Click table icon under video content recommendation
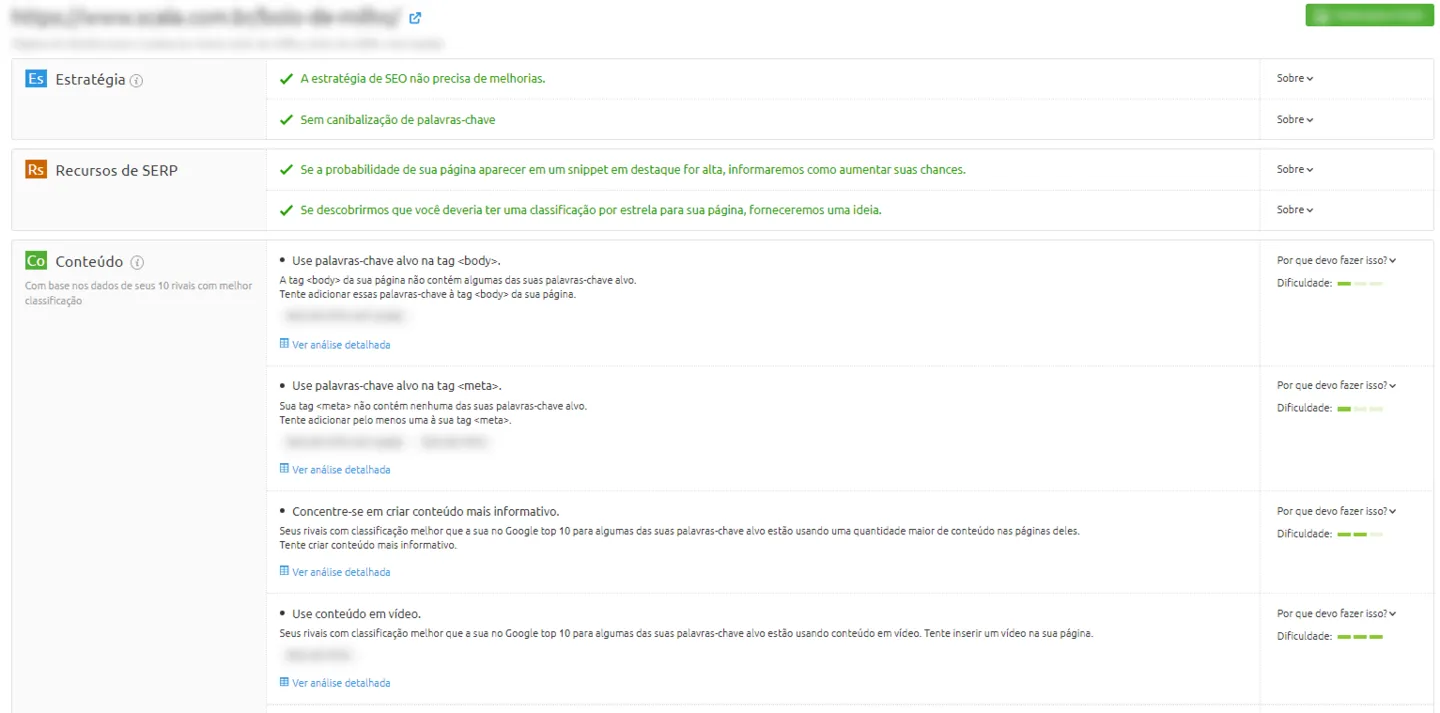 (284, 682)
